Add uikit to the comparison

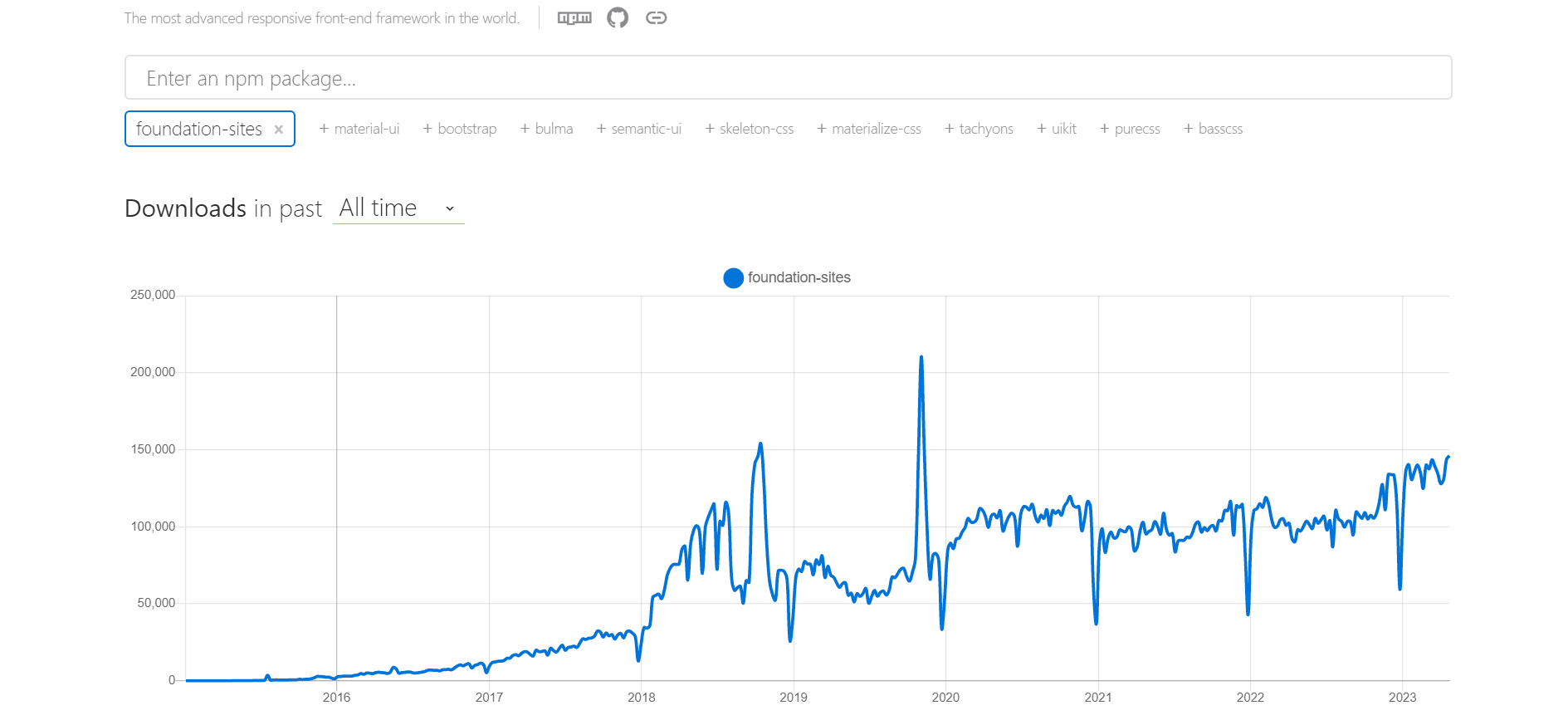(x=1057, y=129)
